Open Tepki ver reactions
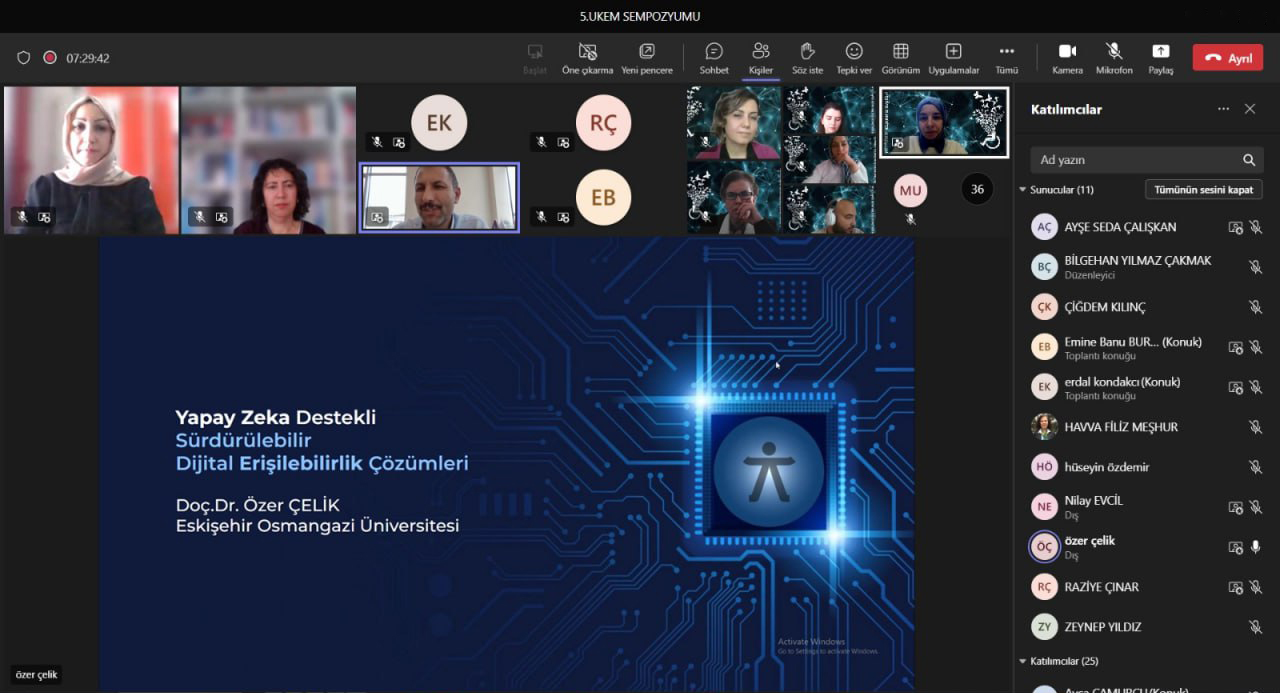This screenshot has width=1280, height=693. tap(853, 58)
